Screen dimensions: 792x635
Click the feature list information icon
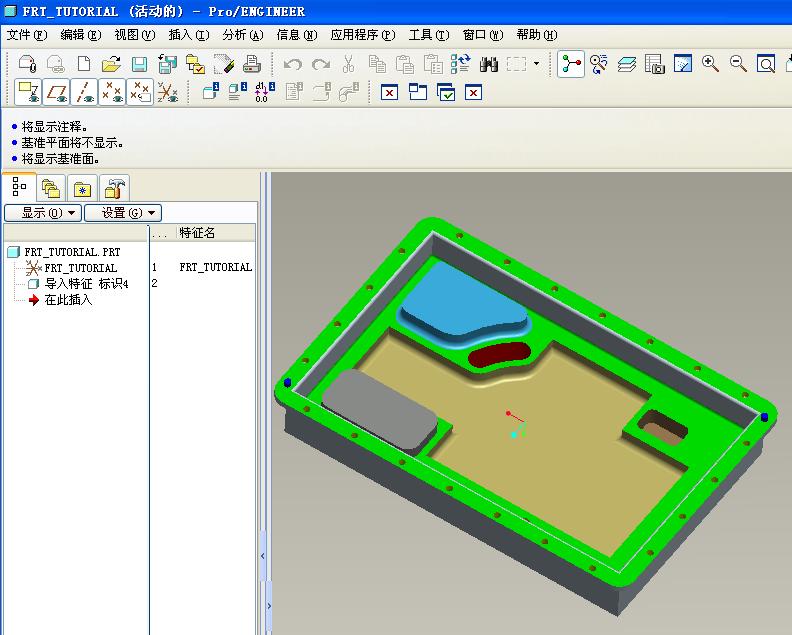pyautogui.click(x=237, y=91)
